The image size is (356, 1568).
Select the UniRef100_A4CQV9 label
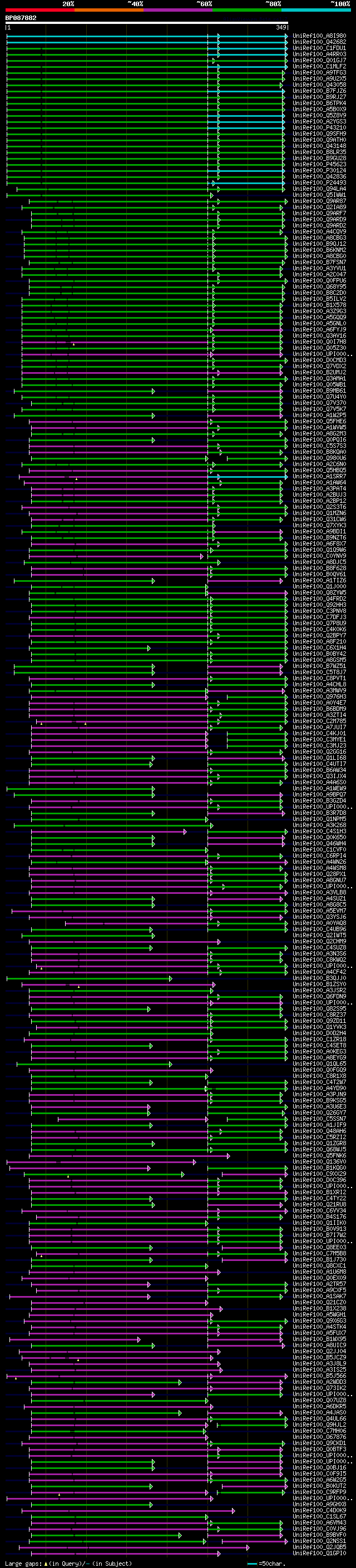[x=319, y=231]
